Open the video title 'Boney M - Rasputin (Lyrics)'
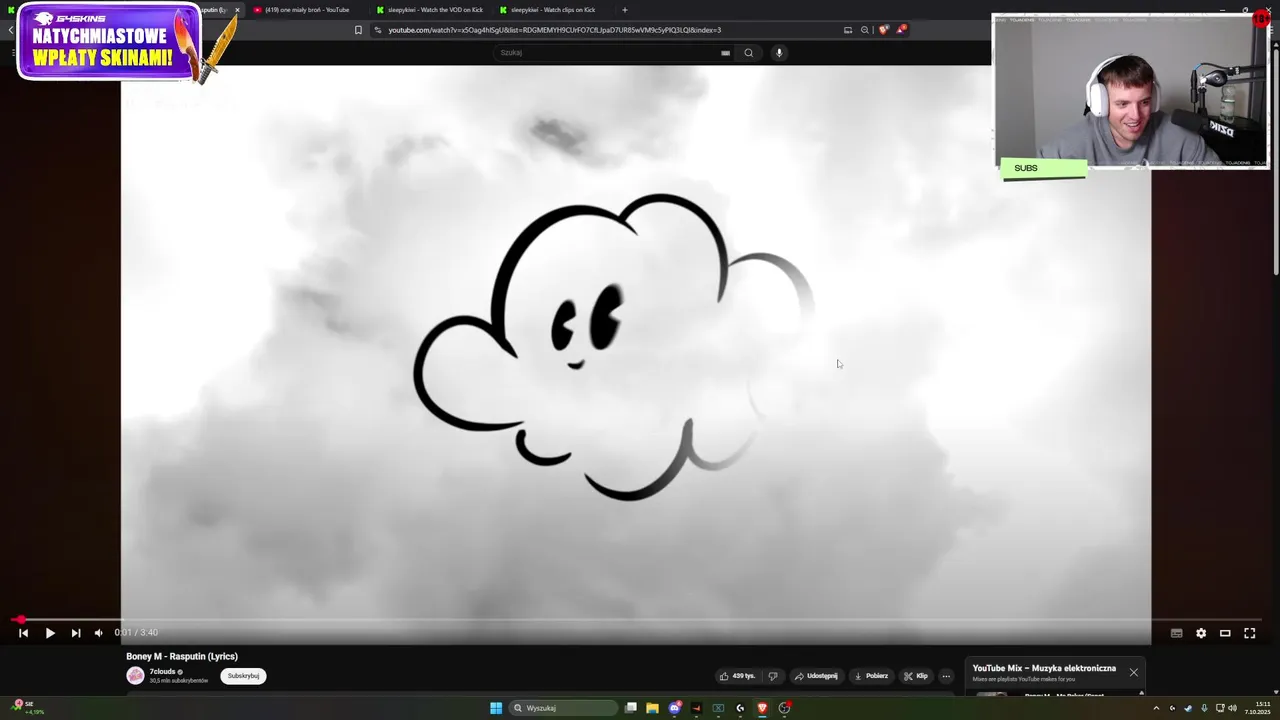 point(182,657)
